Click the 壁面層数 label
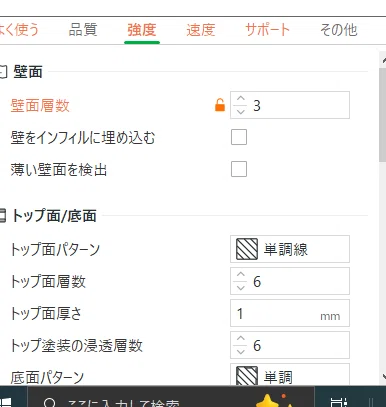Viewport: 386px width, 407px height. click(x=40, y=105)
